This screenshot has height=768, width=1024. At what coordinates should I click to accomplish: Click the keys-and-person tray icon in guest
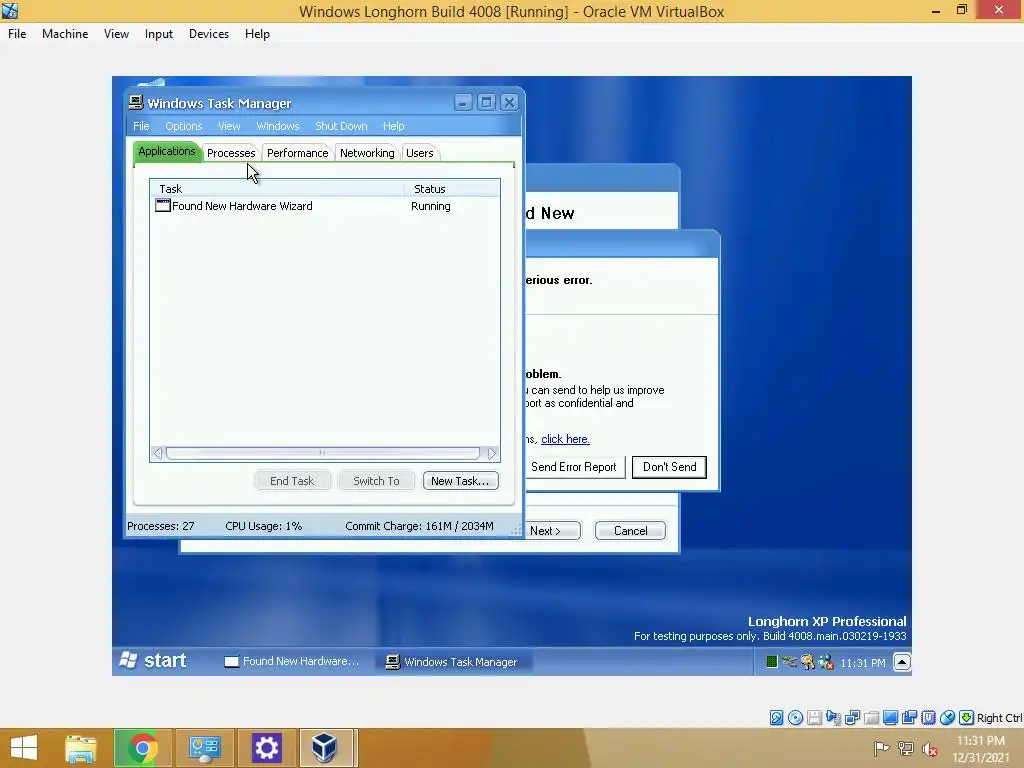[x=808, y=662]
